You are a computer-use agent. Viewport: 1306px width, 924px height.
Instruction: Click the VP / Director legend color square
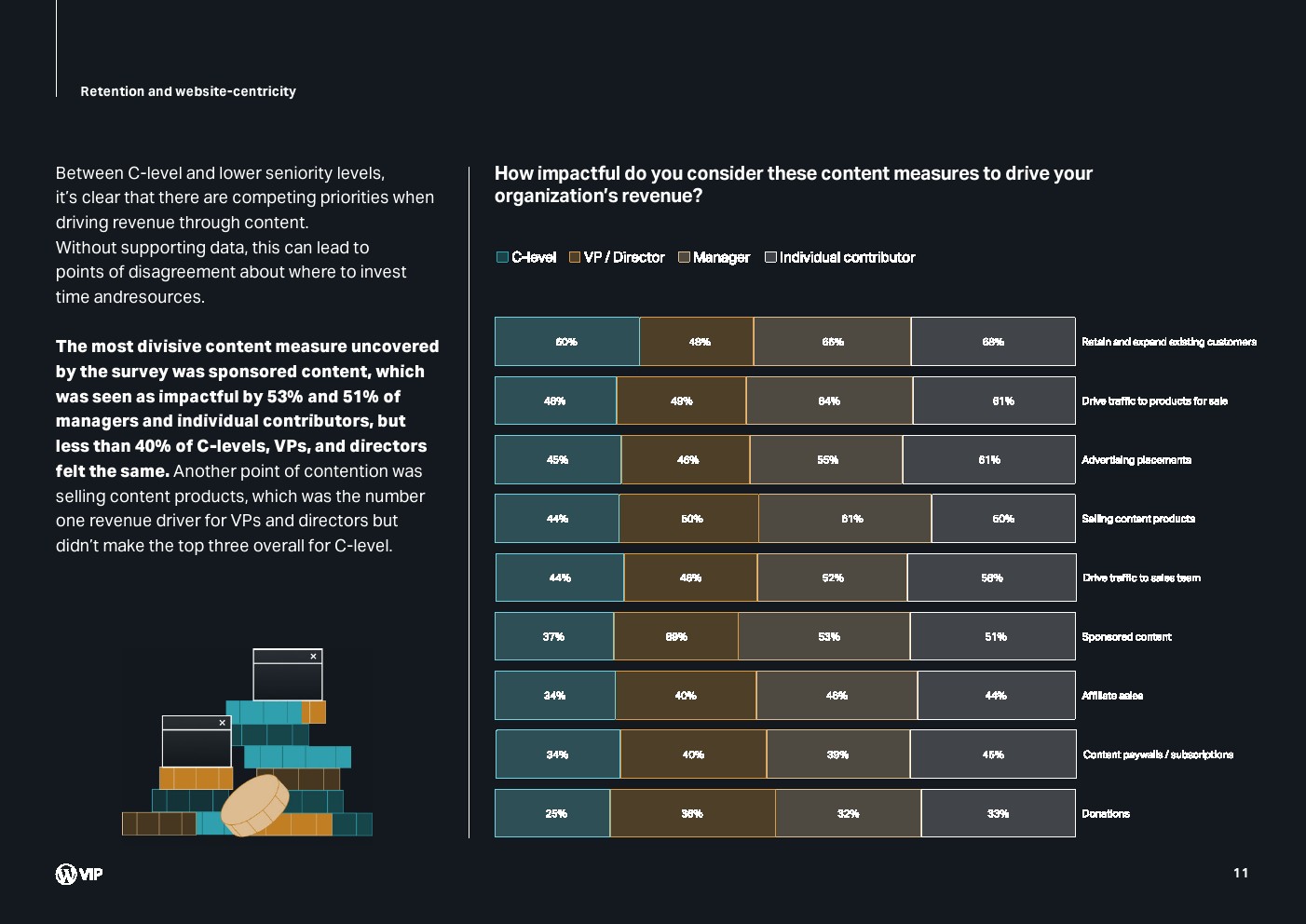point(575,257)
